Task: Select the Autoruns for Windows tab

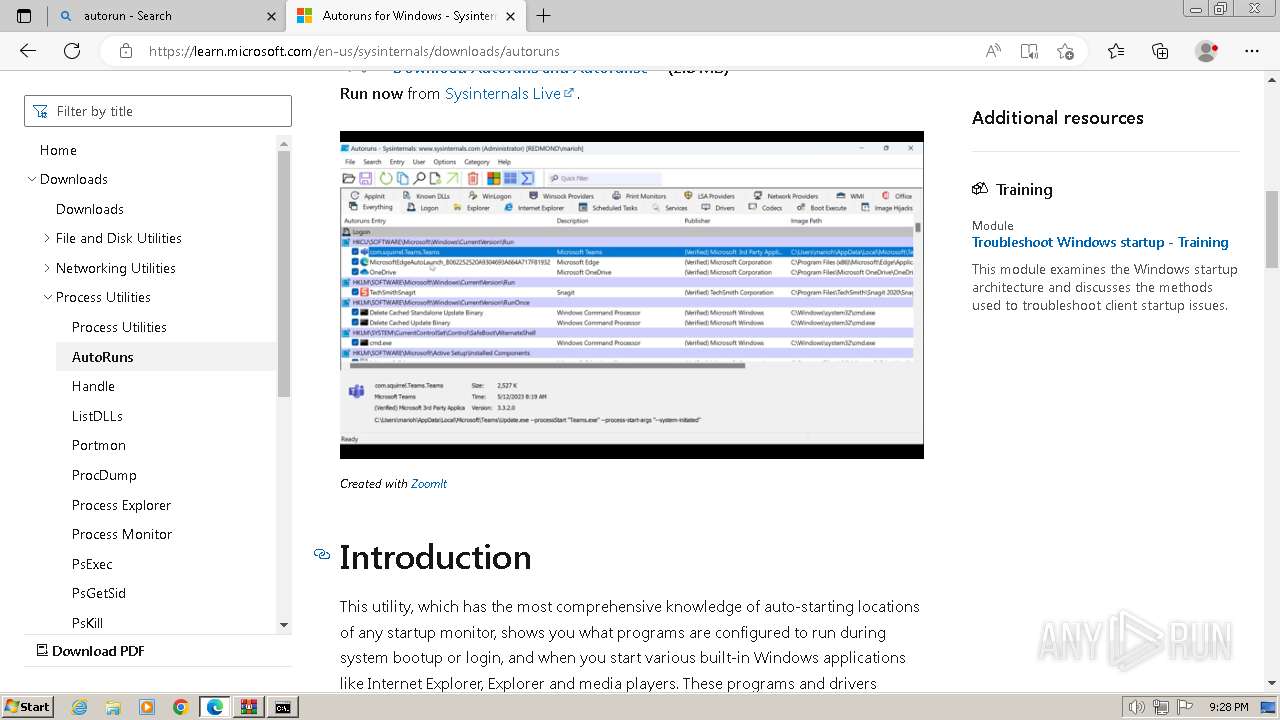Action: [x=405, y=16]
